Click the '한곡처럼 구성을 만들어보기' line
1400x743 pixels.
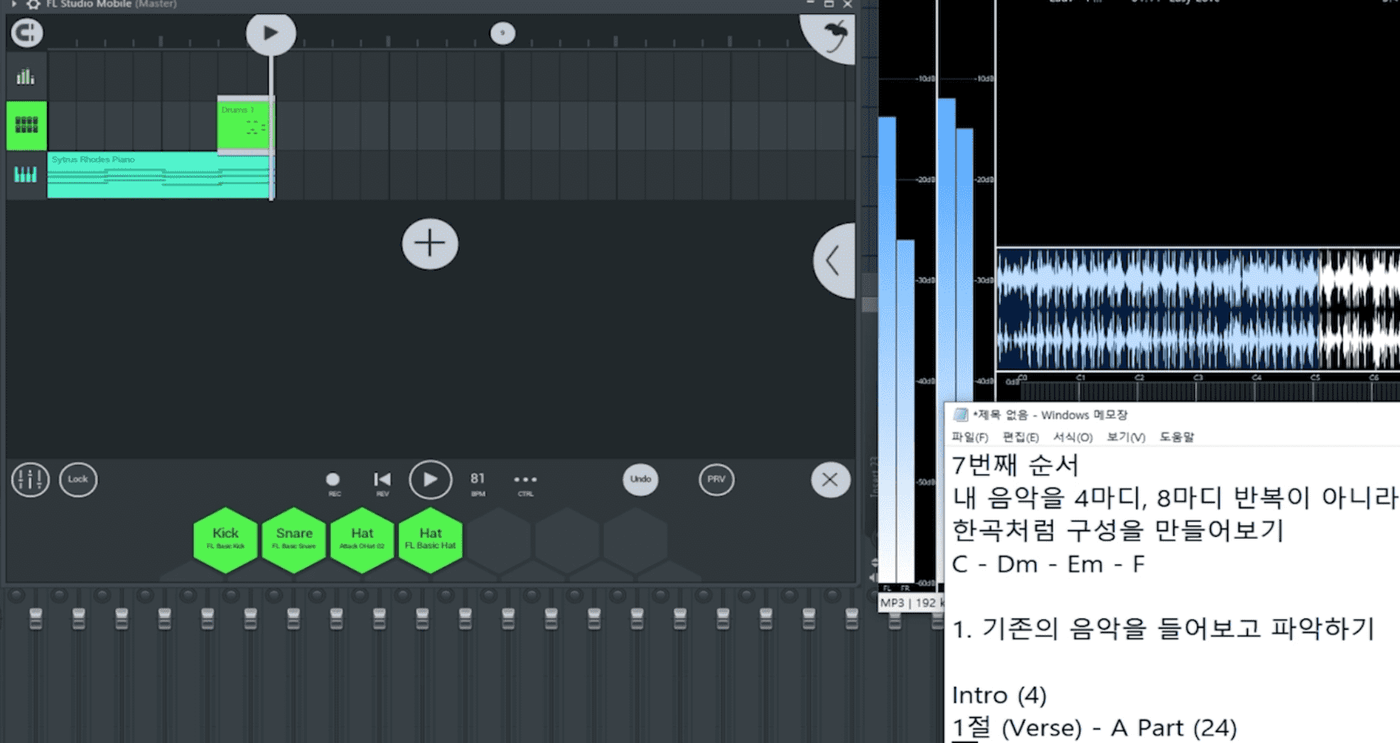(1117, 531)
